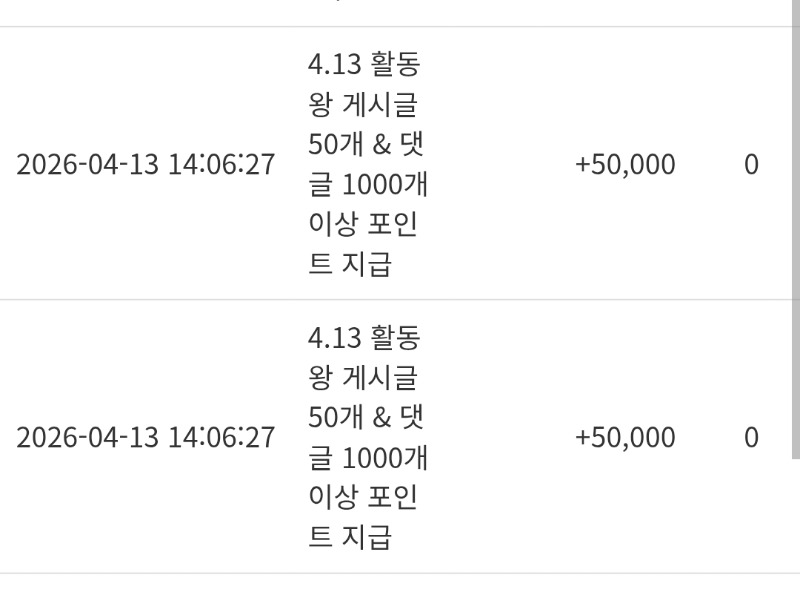Viewport: 800px width, 595px height.
Task: Click the upper row's '트 지급' text line
Action: tap(349, 264)
